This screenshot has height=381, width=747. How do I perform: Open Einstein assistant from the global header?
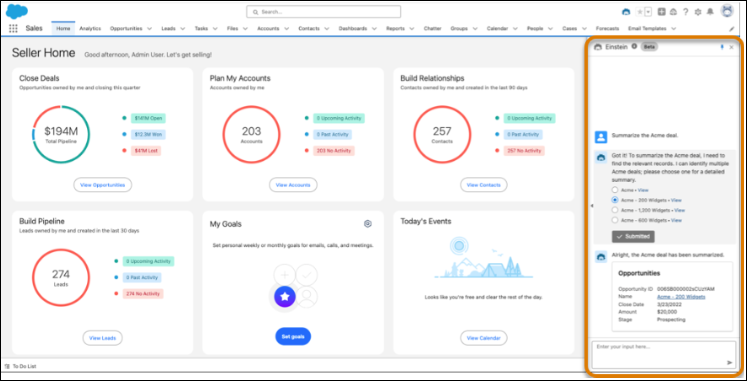tap(626, 12)
